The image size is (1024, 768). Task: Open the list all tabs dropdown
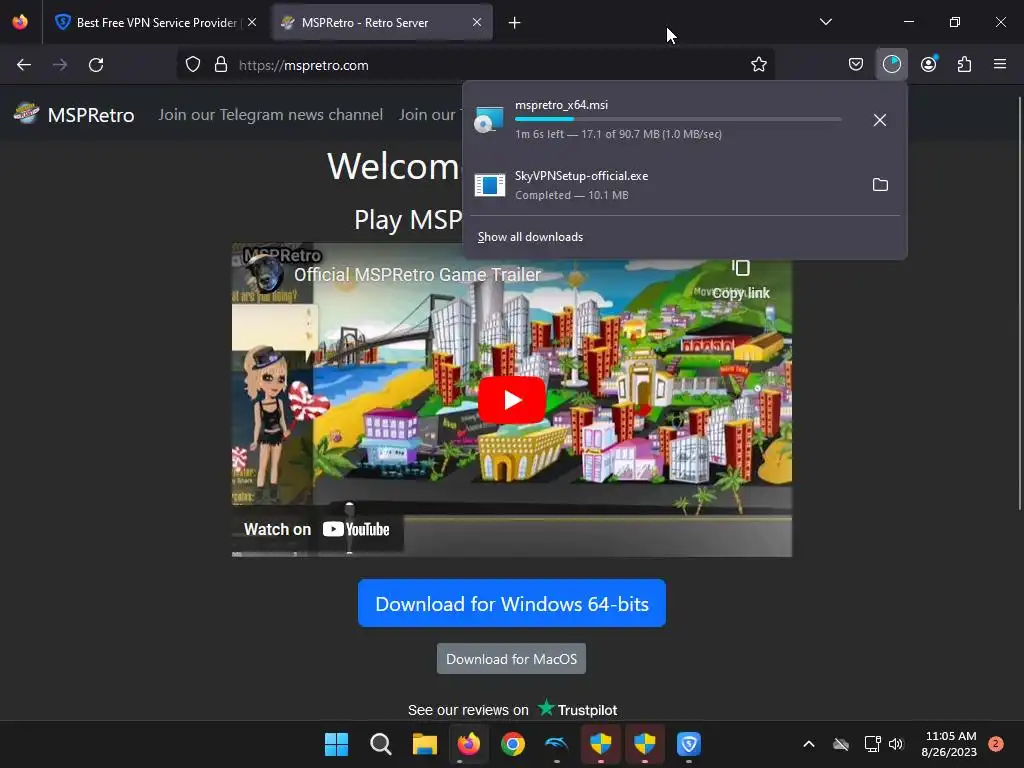click(825, 22)
